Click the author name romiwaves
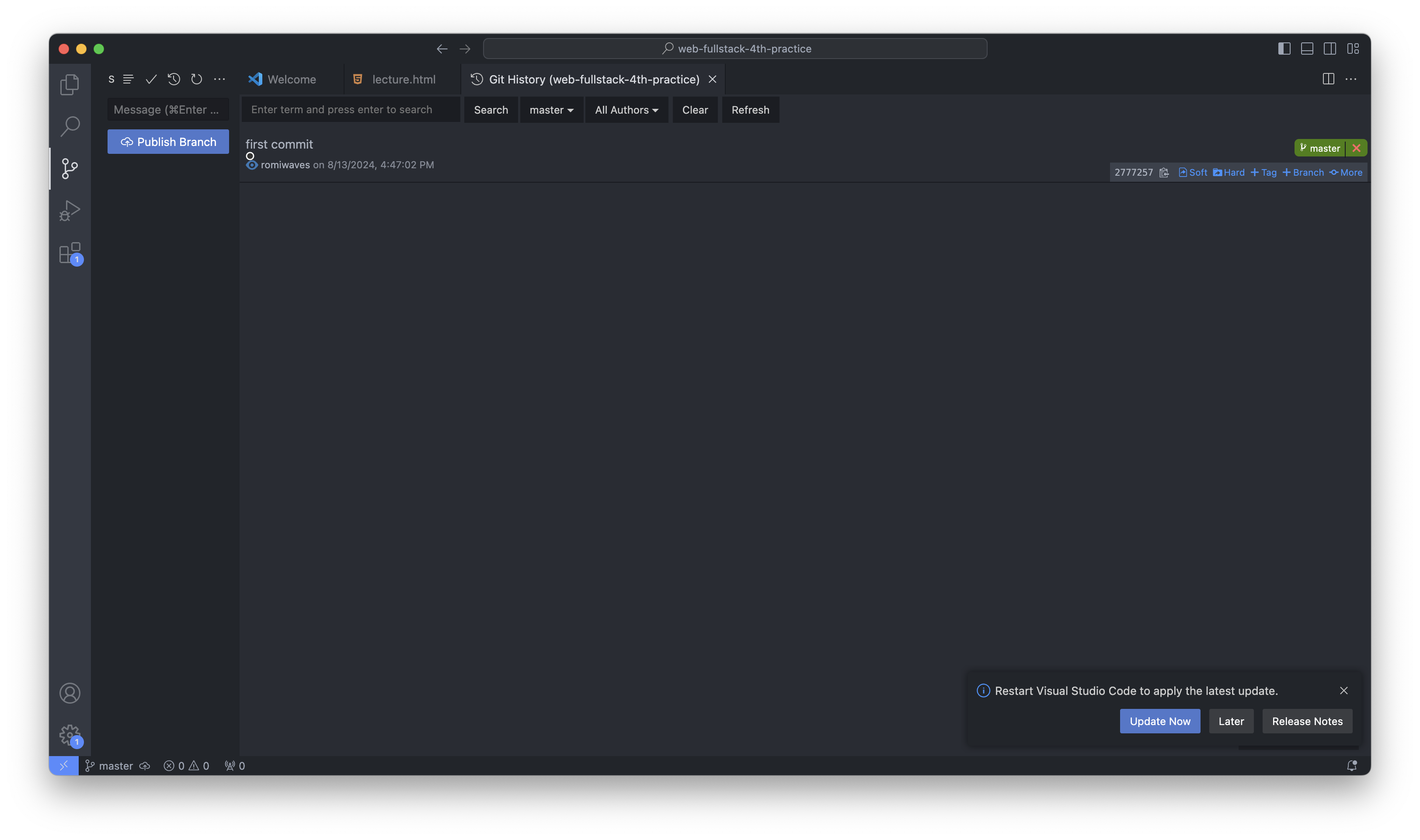This screenshot has height=840, width=1420. pyautogui.click(x=285, y=165)
